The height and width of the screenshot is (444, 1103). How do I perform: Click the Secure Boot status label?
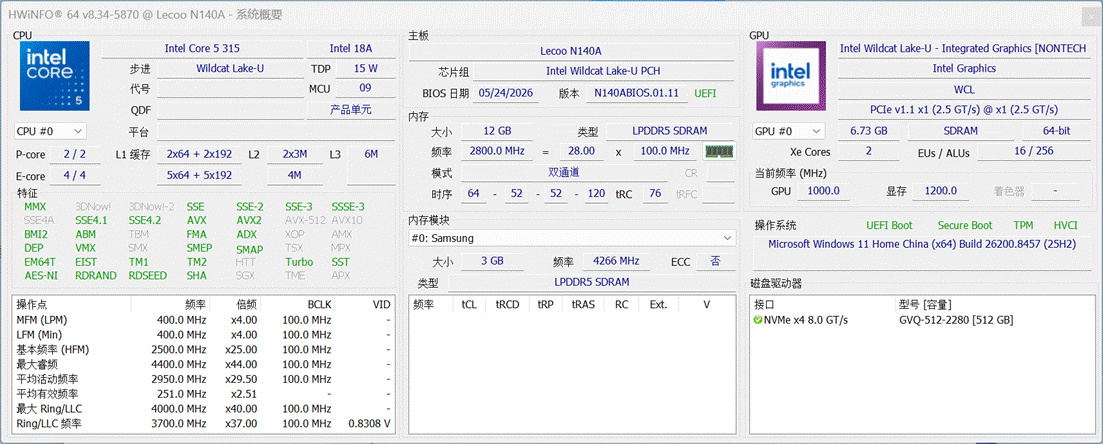pyautogui.click(x=965, y=225)
